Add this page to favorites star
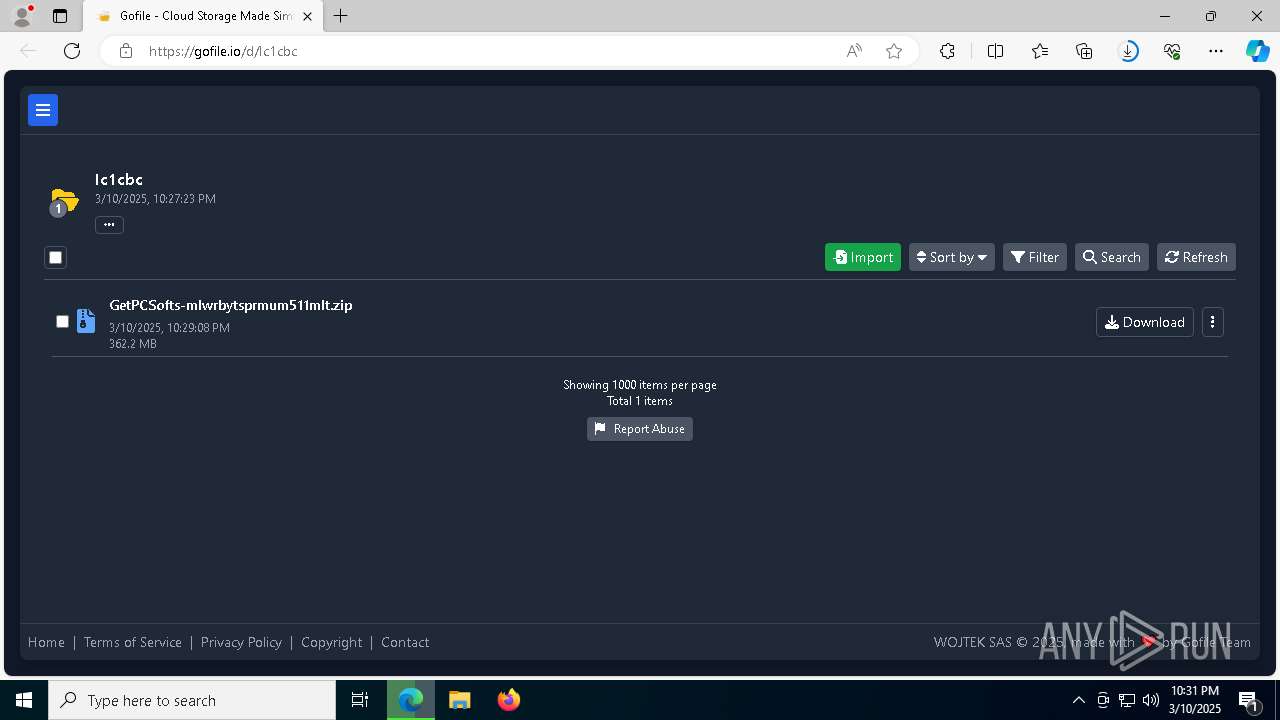The height and width of the screenshot is (720, 1280). tap(894, 51)
